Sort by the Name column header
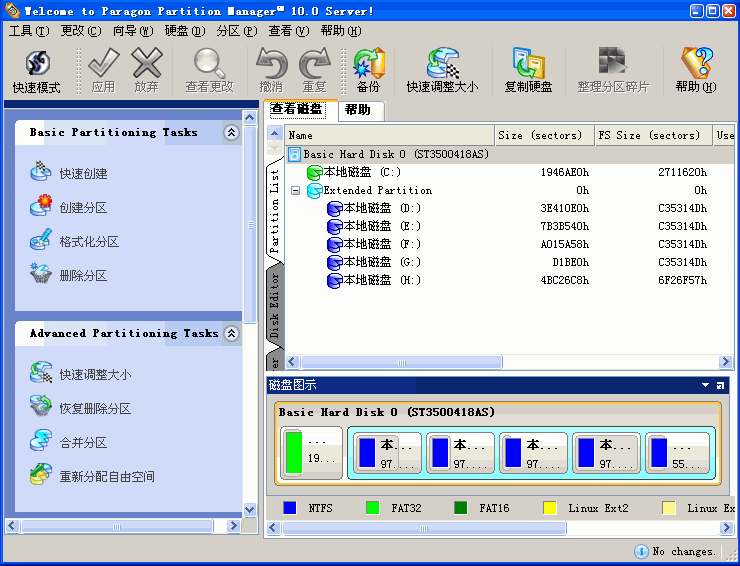Image resolution: width=740 pixels, height=566 pixels. (389, 135)
